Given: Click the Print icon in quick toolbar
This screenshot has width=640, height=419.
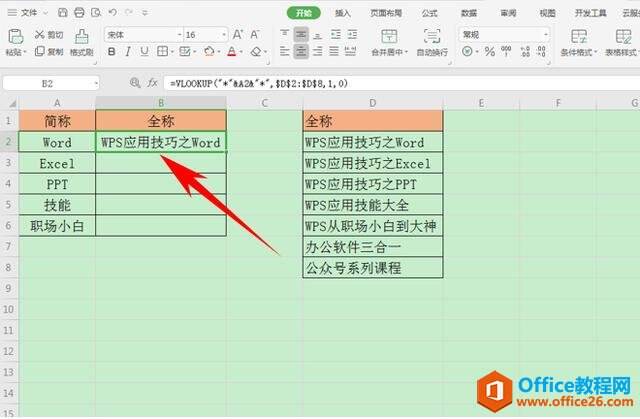Looking at the screenshot, I should [x=79, y=13].
